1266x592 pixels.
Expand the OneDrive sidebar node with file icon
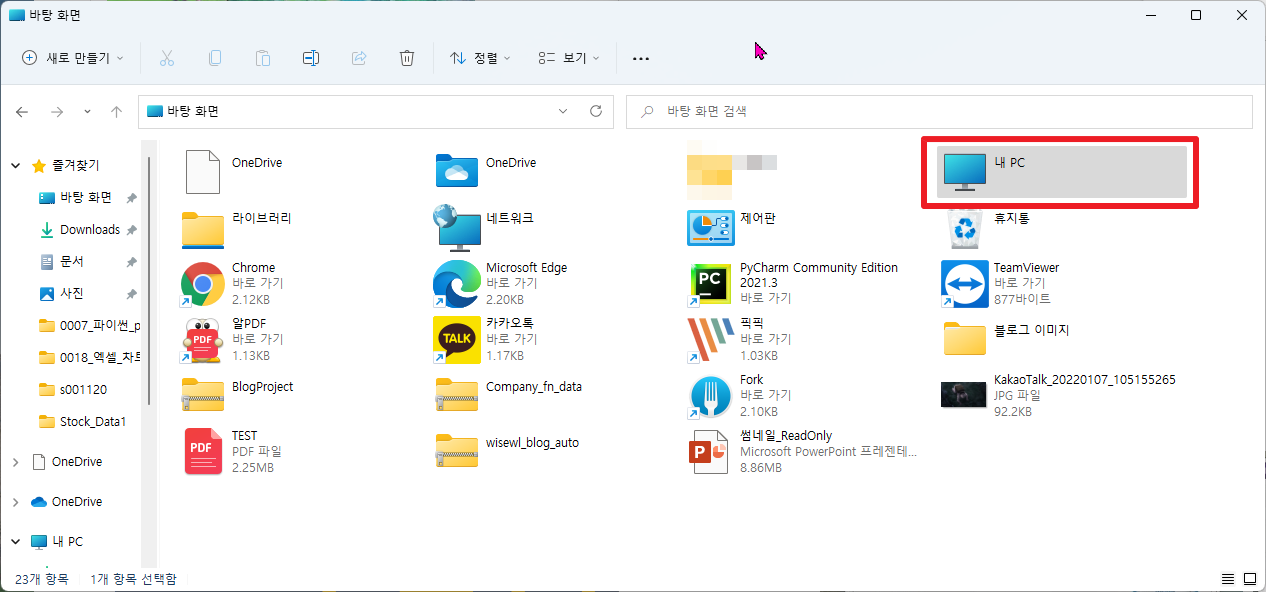15,462
